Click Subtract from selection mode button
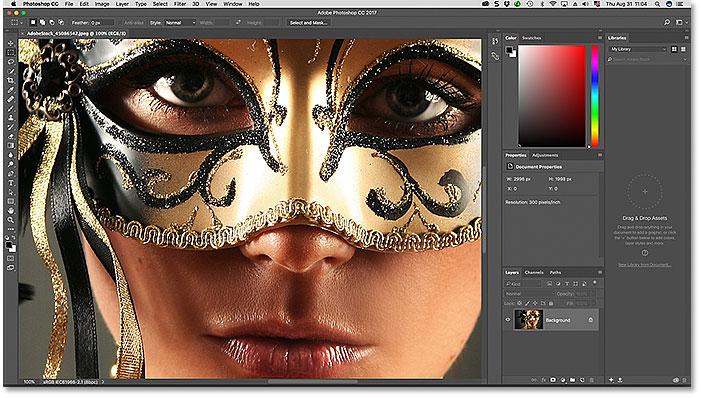701x398 pixels. (x=52, y=22)
